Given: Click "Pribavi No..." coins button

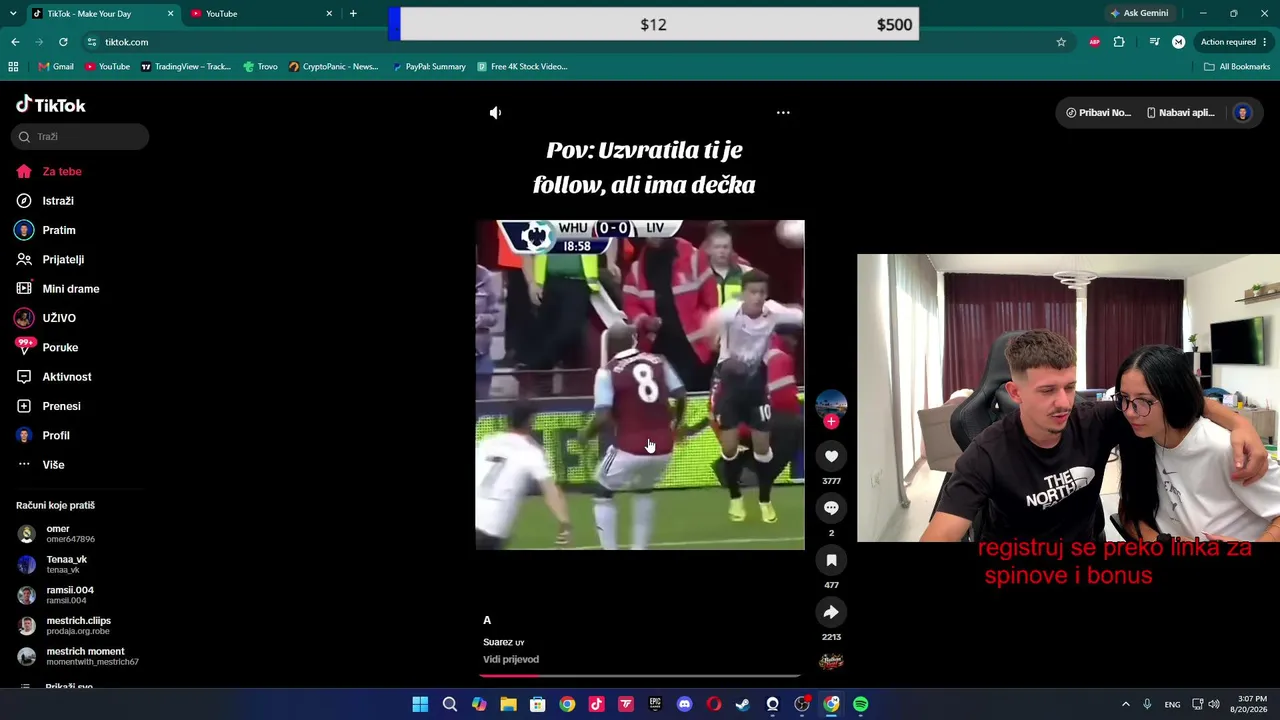Looking at the screenshot, I should [x=1098, y=113].
